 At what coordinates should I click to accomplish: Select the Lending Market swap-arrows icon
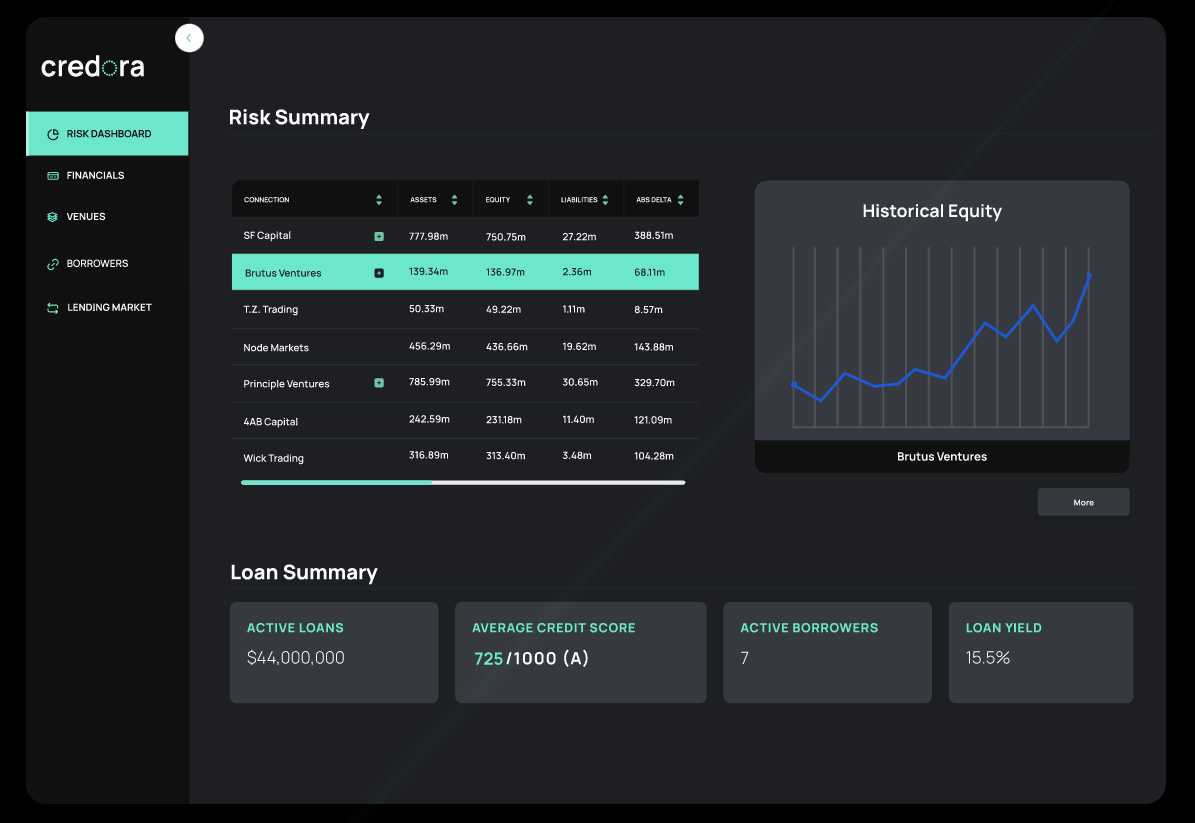(x=51, y=307)
